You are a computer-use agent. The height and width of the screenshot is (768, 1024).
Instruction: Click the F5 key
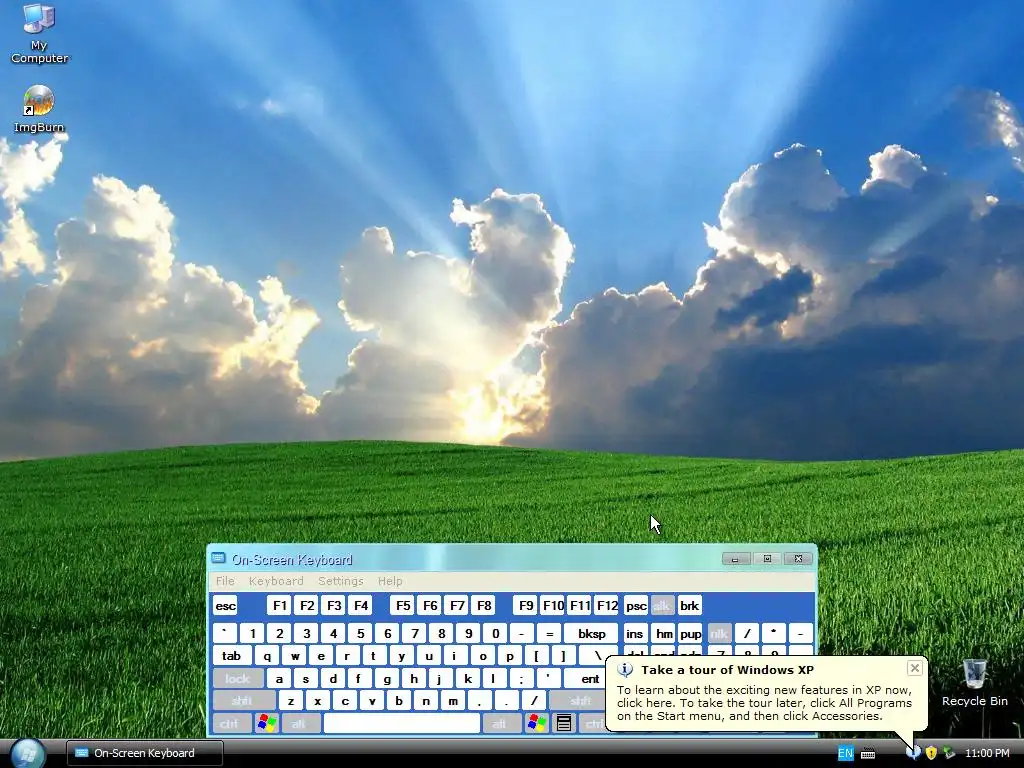click(x=403, y=606)
